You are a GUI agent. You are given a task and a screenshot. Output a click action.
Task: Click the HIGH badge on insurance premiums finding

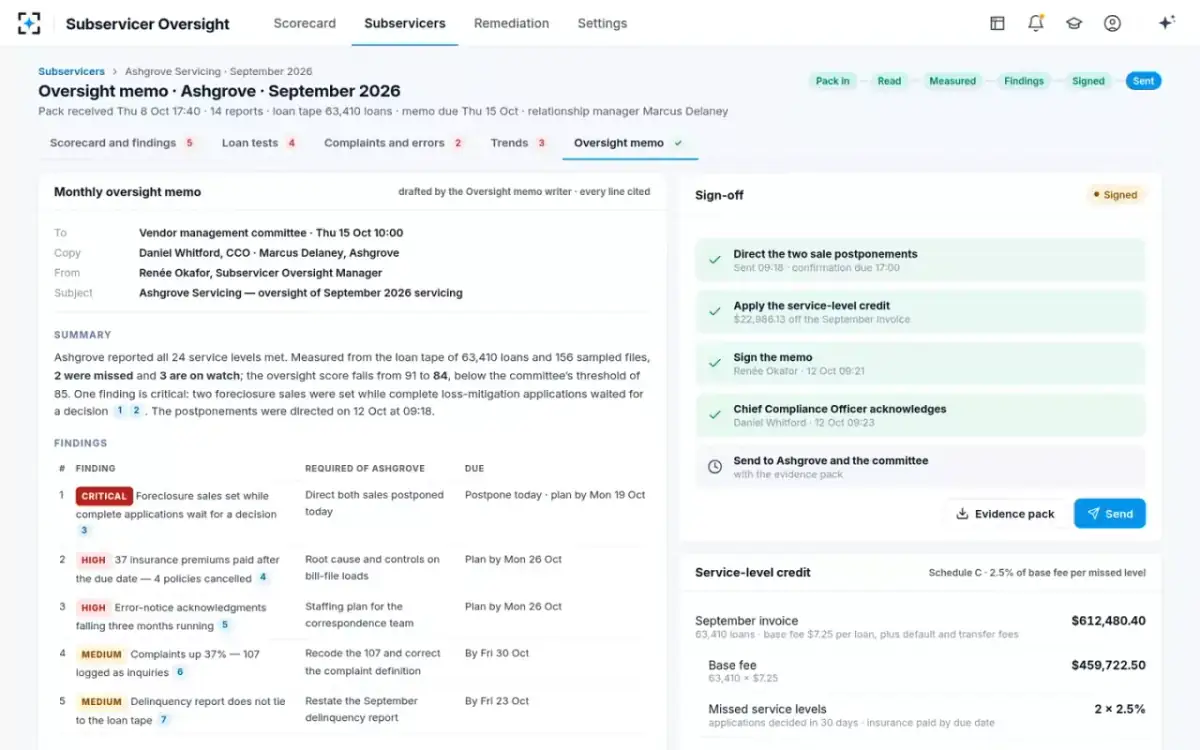[x=93, y=560]
